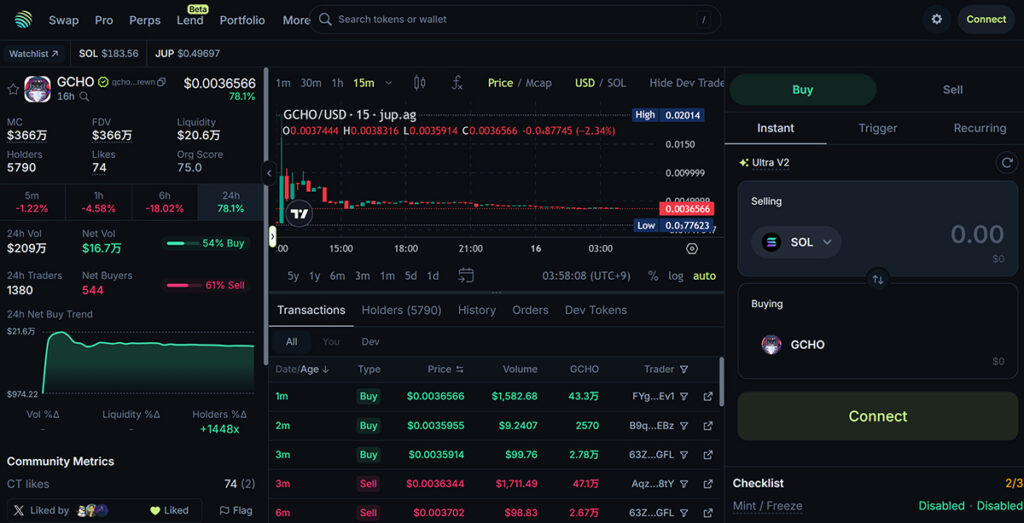1024x523 pixels.
Task: Open the Swap nav item
Action: tap(63, 20)
